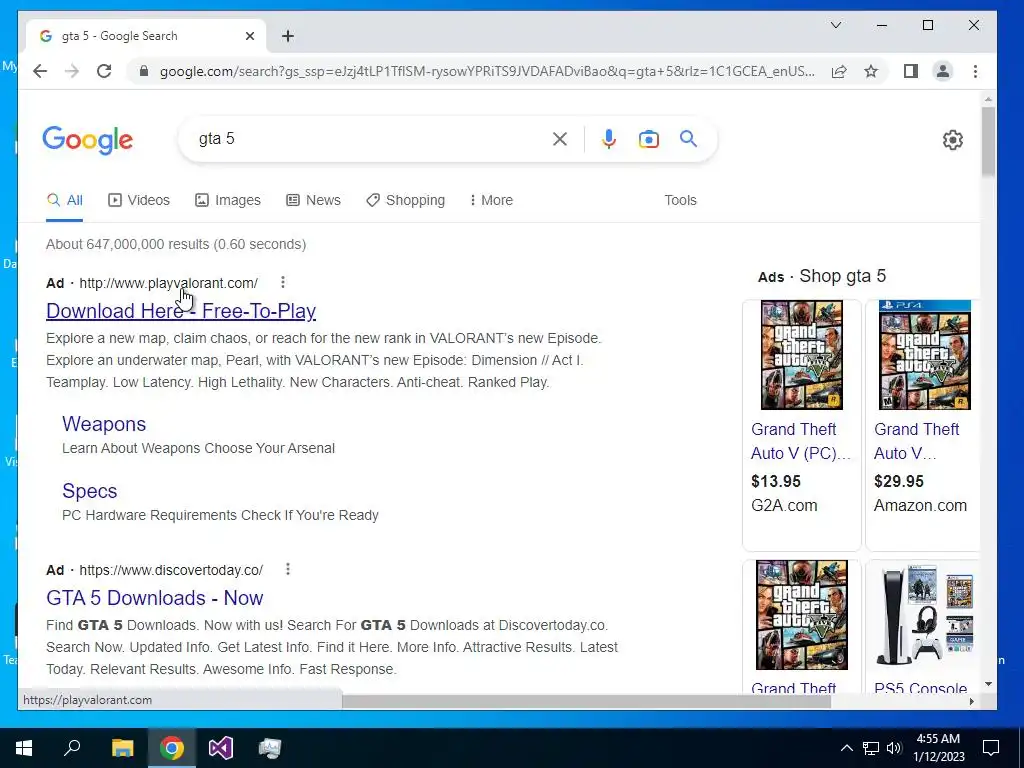This screenshot has width=1024, height=768.
Task: Open Google quick settings gear
Action: pyautogui.click(x=953, y=140)
